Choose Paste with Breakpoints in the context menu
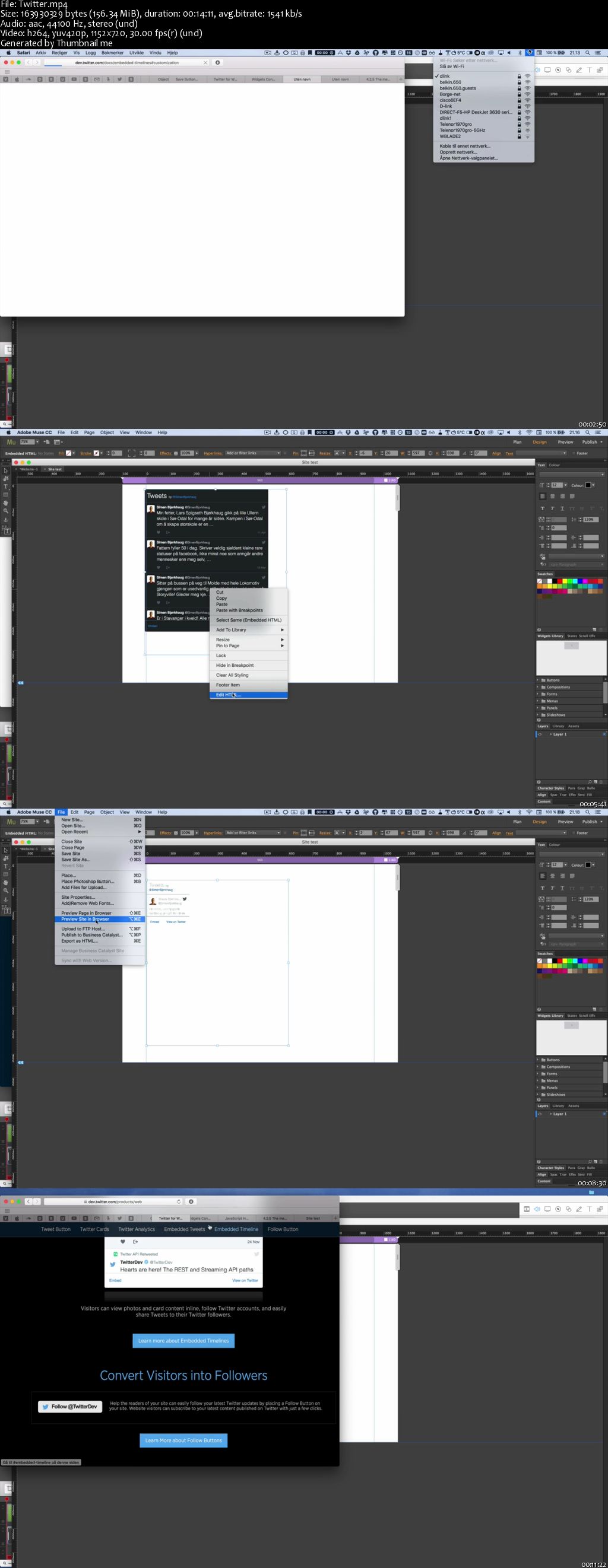Screen dimensions: 608x1568 [x=249, y=610]
